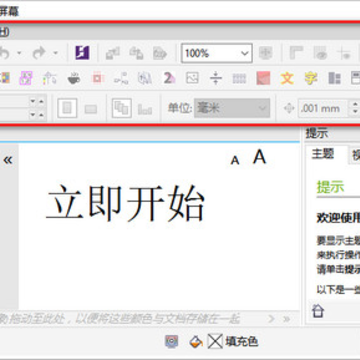Open the 单位 units dropdown showing 毫米
Viewport: 360px width, 360px height.
point(232,108)
